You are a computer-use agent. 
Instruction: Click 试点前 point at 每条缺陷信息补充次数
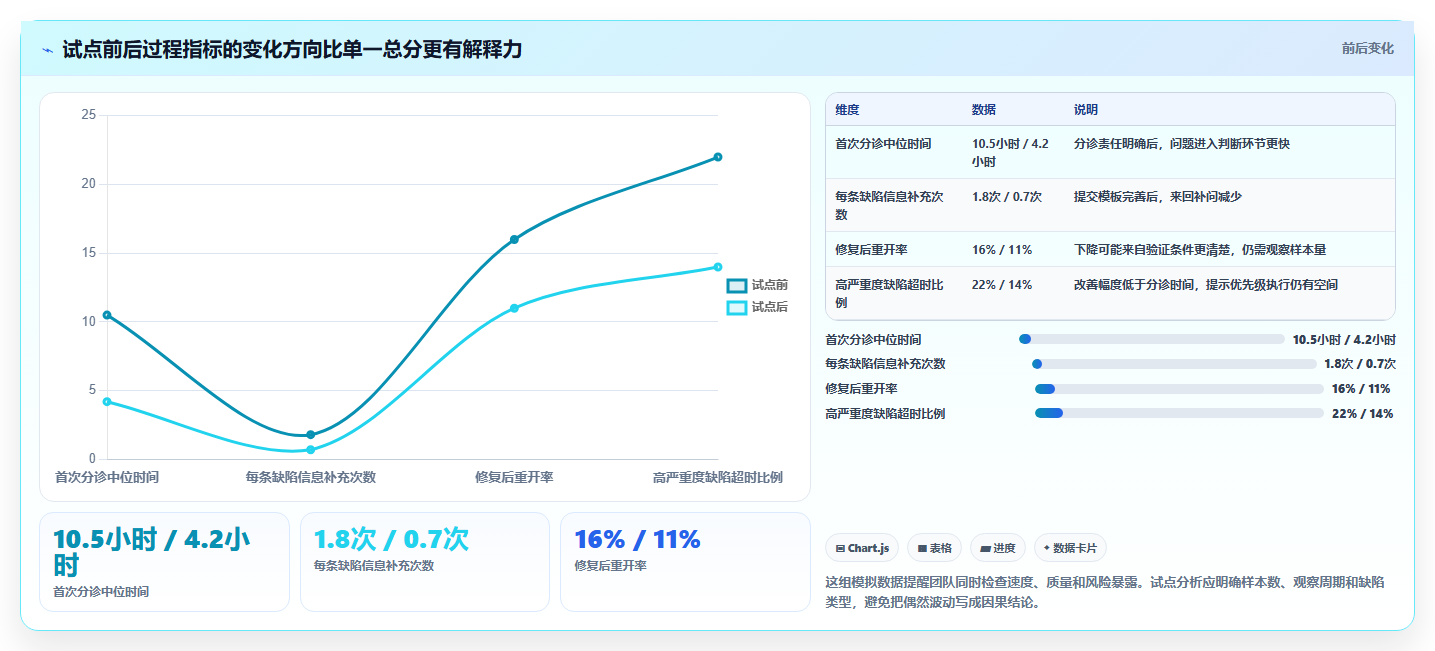click(x=311, y=435)
